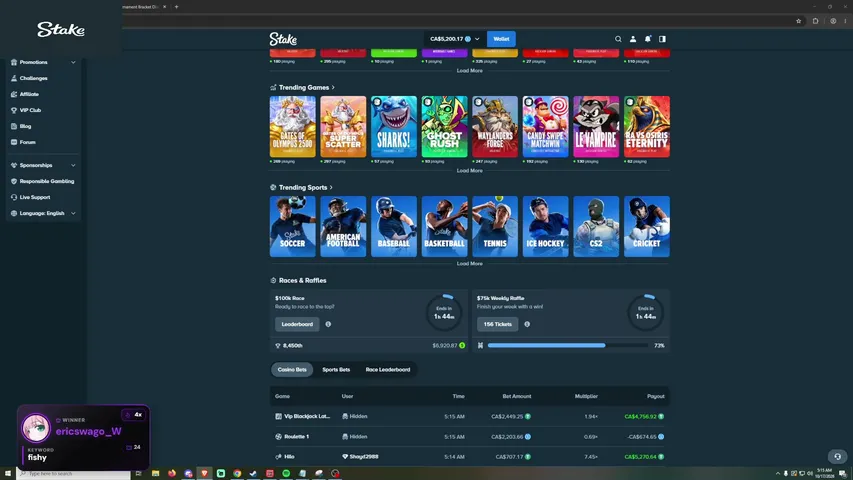Open the Ice Hockey sports tile
The height and width of the screenshot is (480, 853).
click(x=546, y=226)
